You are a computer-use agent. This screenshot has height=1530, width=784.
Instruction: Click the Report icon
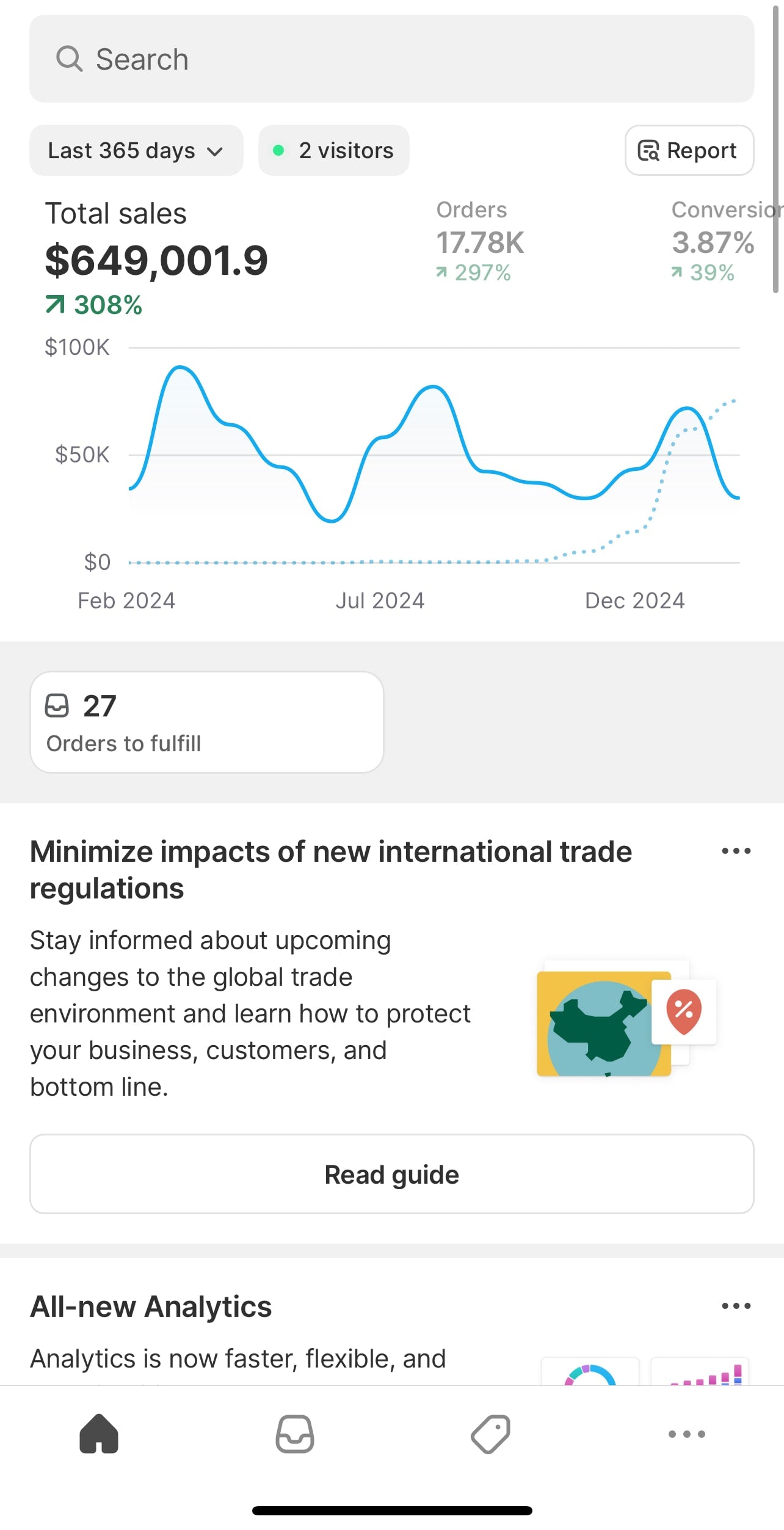[648, 150]
